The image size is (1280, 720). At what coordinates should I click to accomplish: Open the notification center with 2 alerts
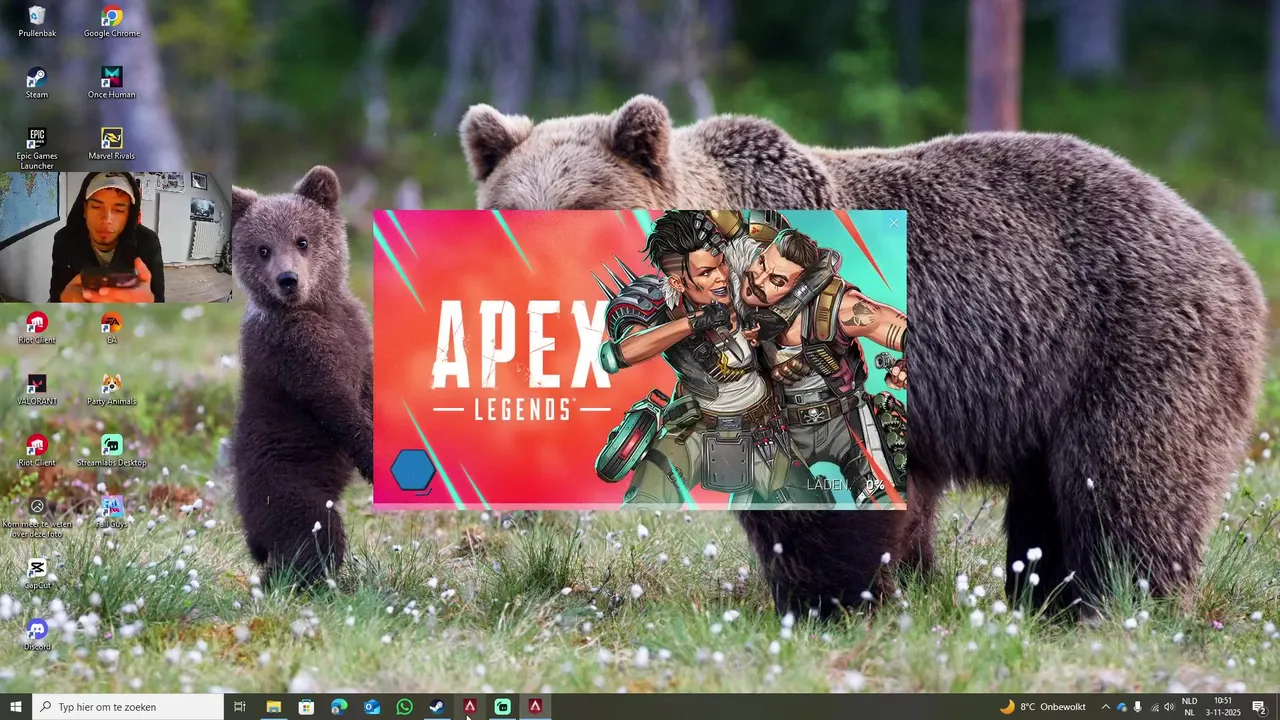pyautogui.click(x=1260, y=707)
